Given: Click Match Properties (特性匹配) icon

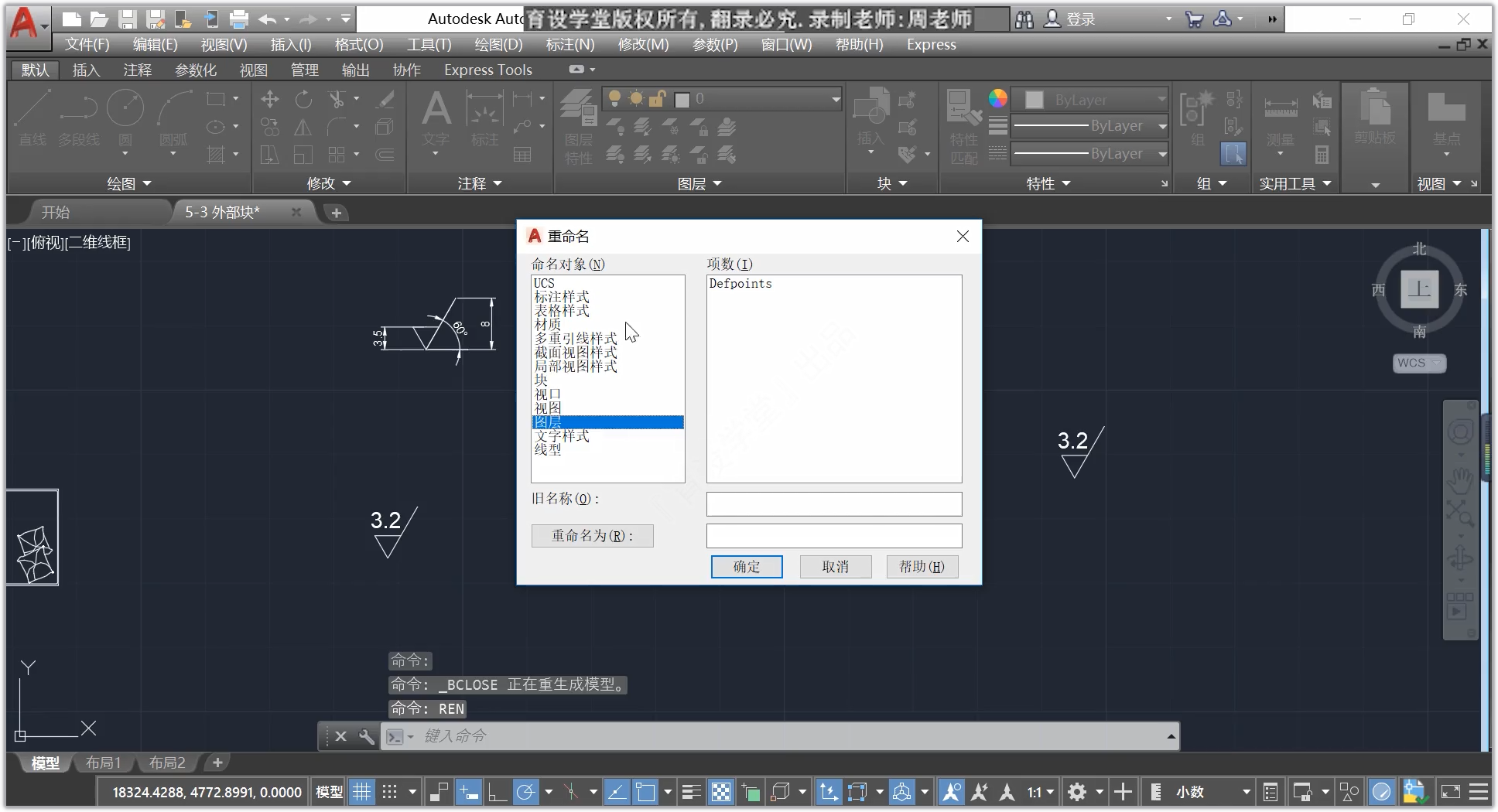Looking at the screenshot, I should pos(964,127).
